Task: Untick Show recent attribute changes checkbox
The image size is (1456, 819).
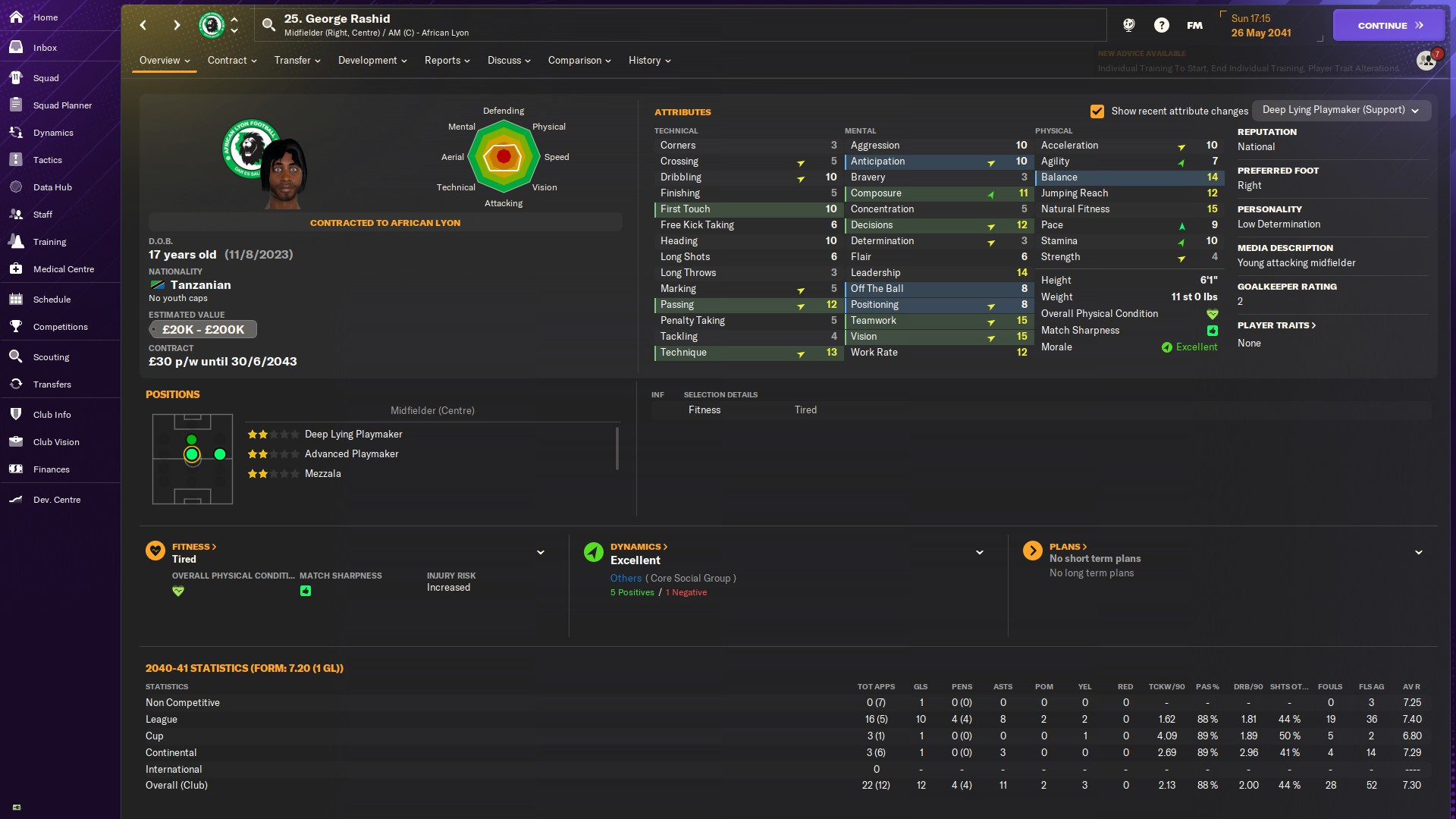Action: click(1097, 111)
